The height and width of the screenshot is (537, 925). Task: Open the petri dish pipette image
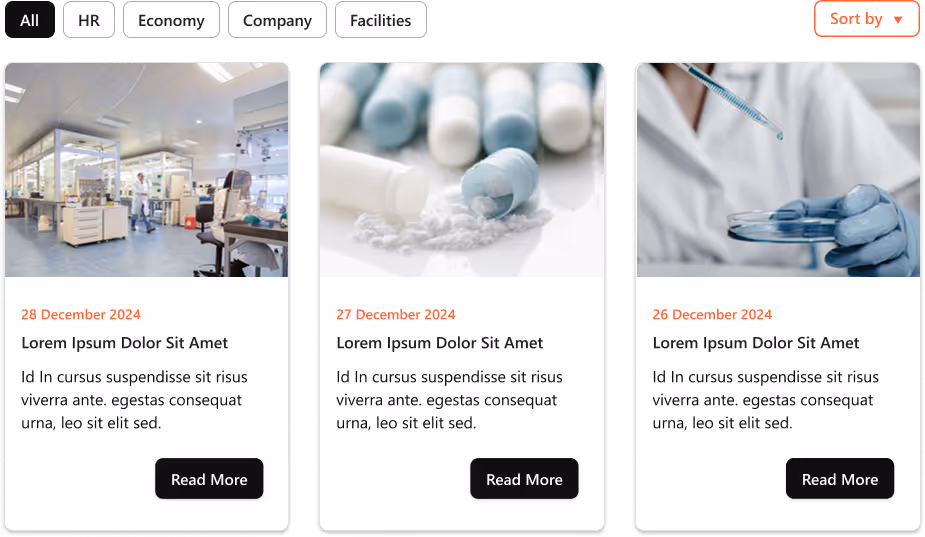[778, 170]
